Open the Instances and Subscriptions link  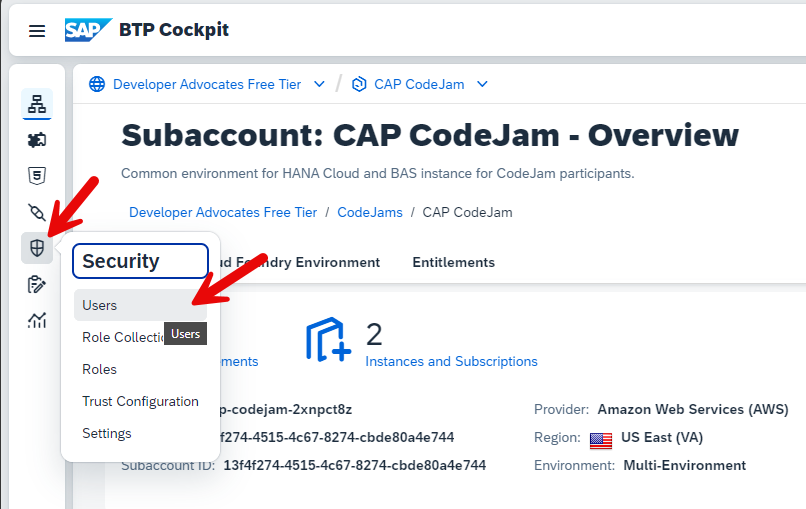click(x=451, y=361)
